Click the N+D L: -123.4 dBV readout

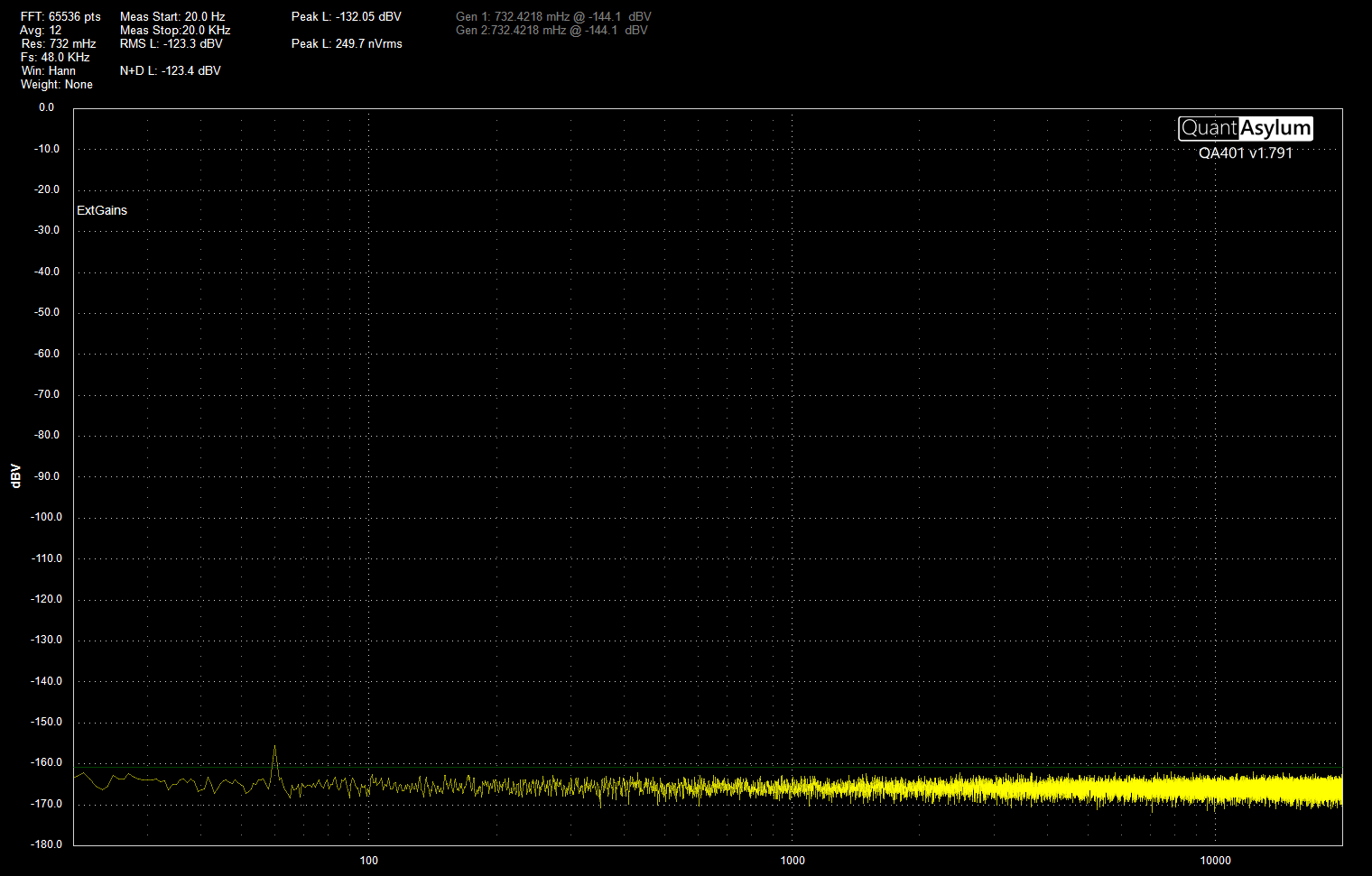(171, 71)
